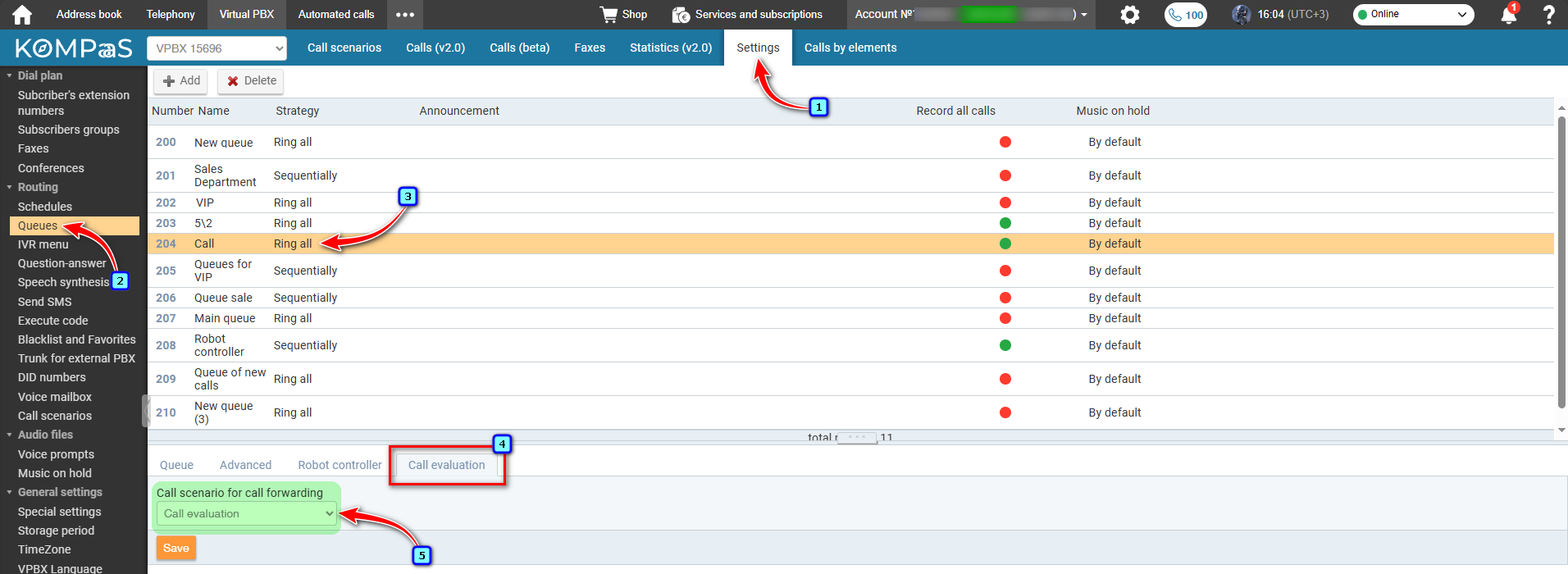
Task: Open the more options three dots menu
Action: (x=405, y=14)
